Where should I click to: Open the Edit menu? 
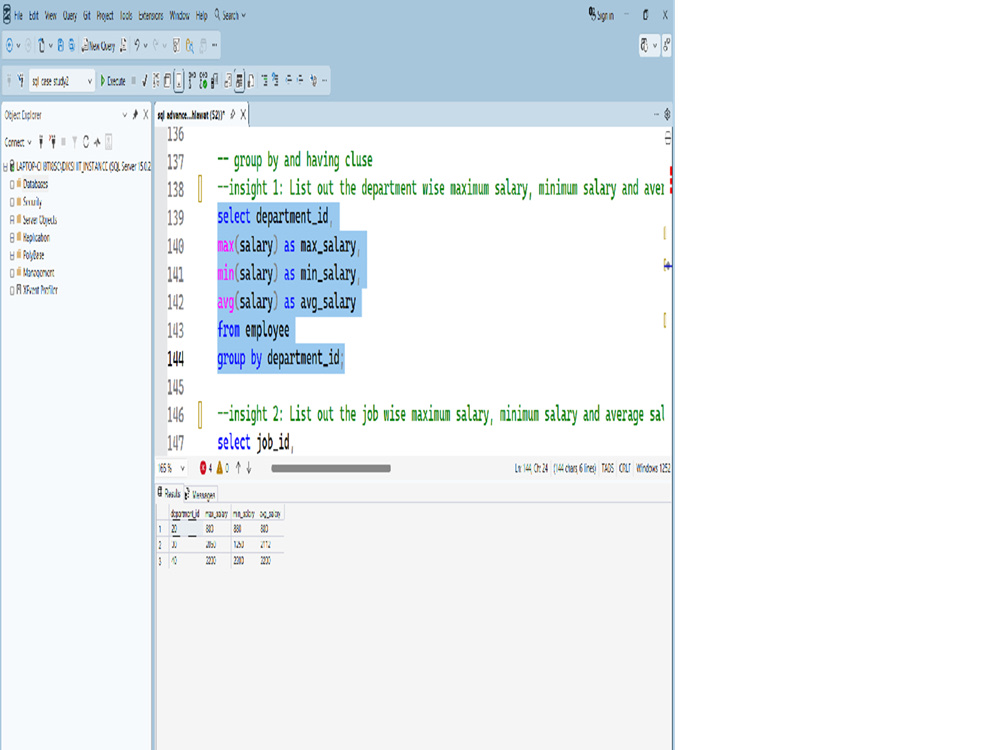tap(34, 15)
